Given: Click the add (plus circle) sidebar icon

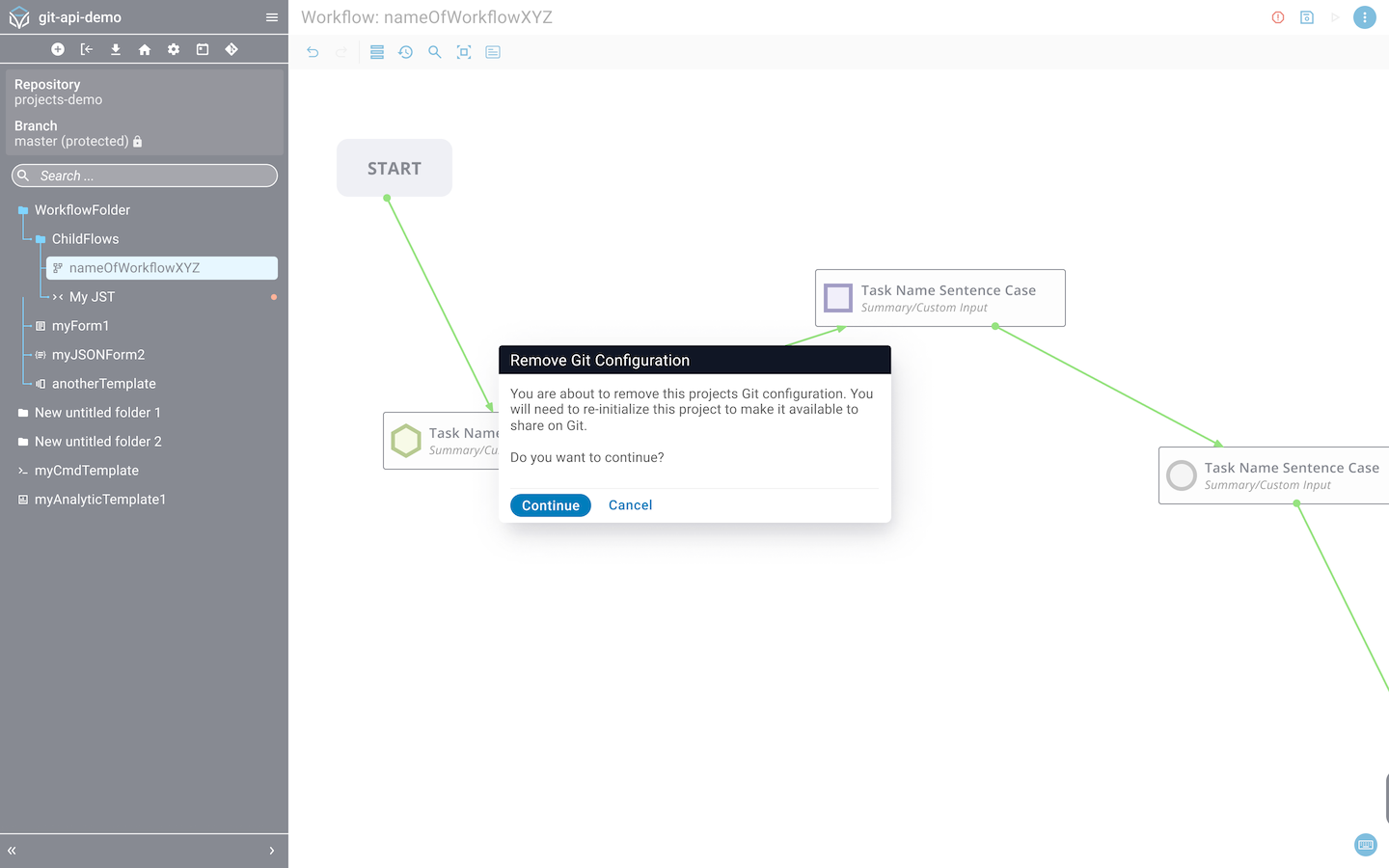Looking at the screenshot, I should coord(58,49).
